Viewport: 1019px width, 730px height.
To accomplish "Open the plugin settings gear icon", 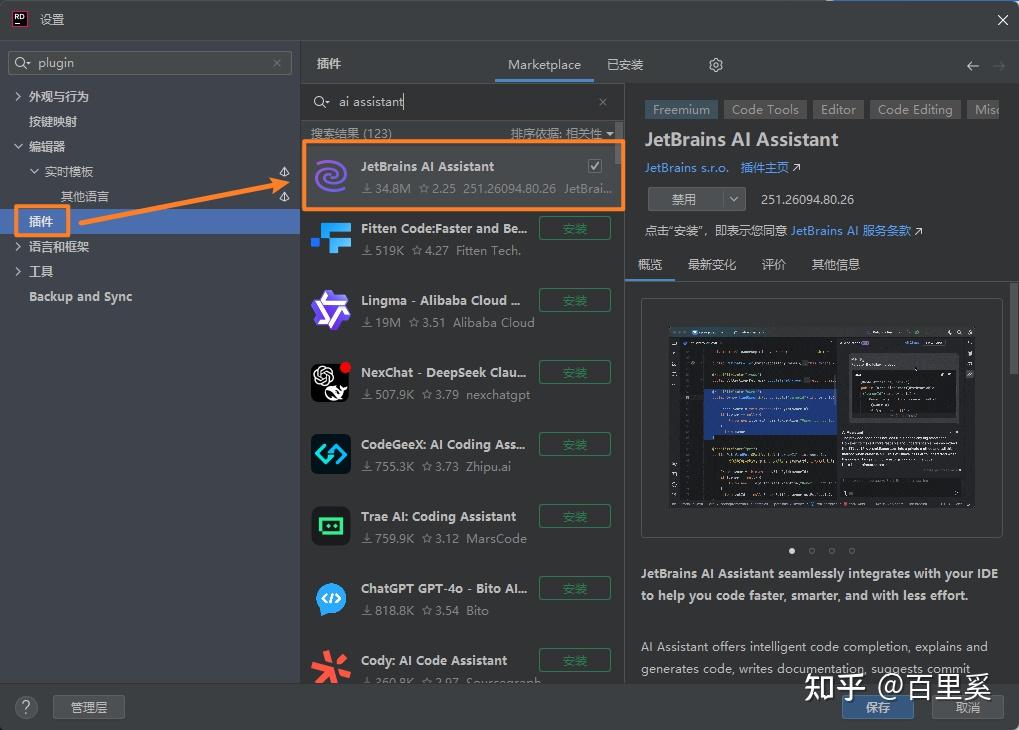I will point(716,65).
